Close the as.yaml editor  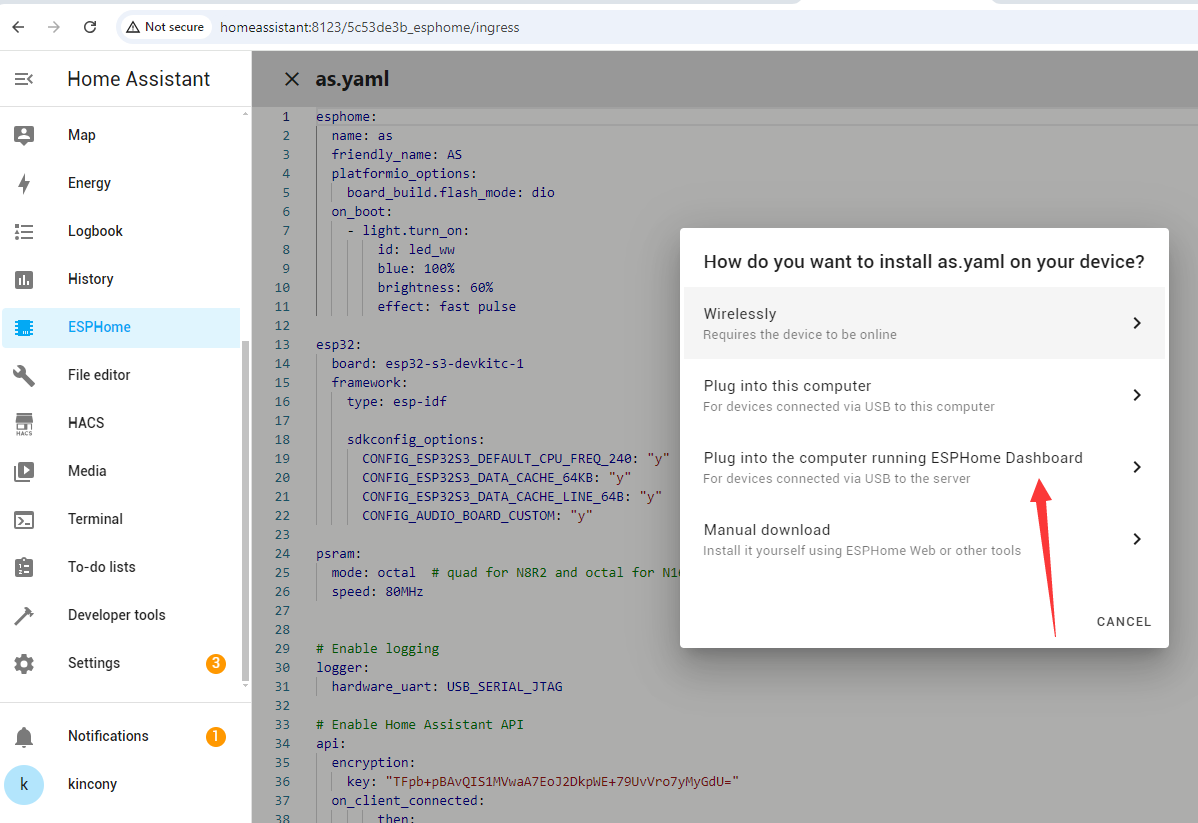291,79
